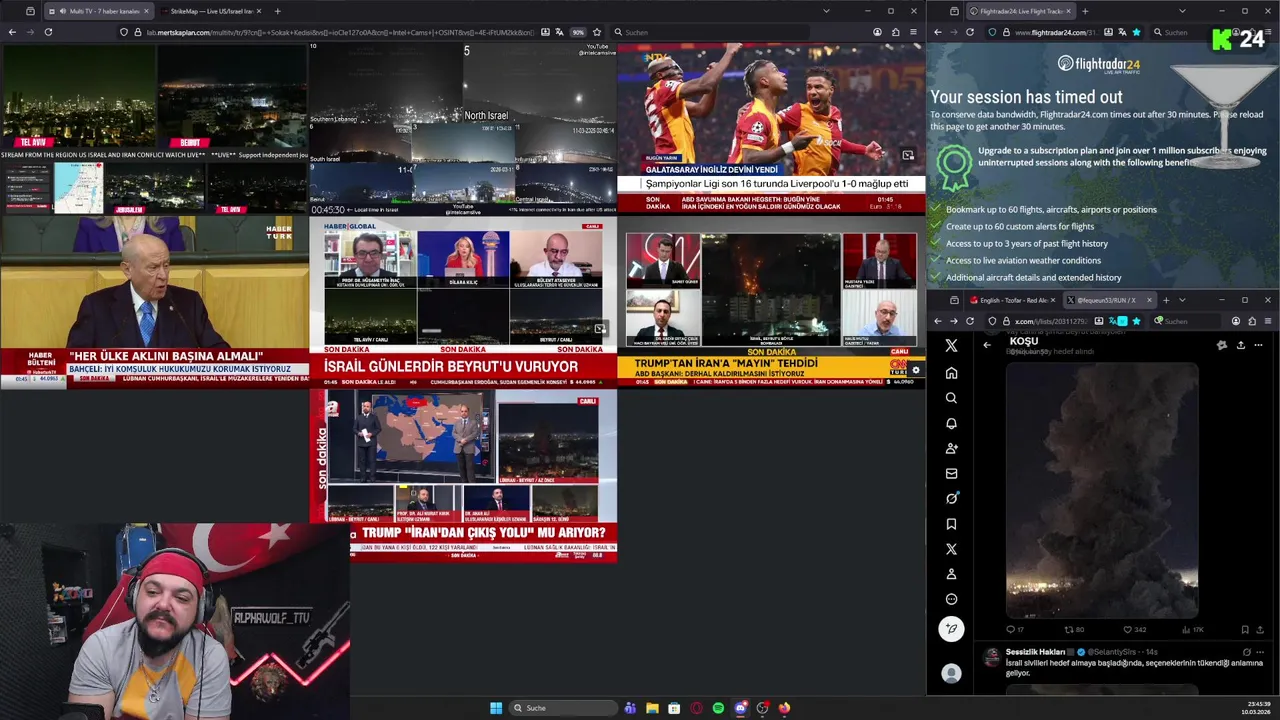
Task: Open File Explorer from the taskbar
Action: click(652, 708)
